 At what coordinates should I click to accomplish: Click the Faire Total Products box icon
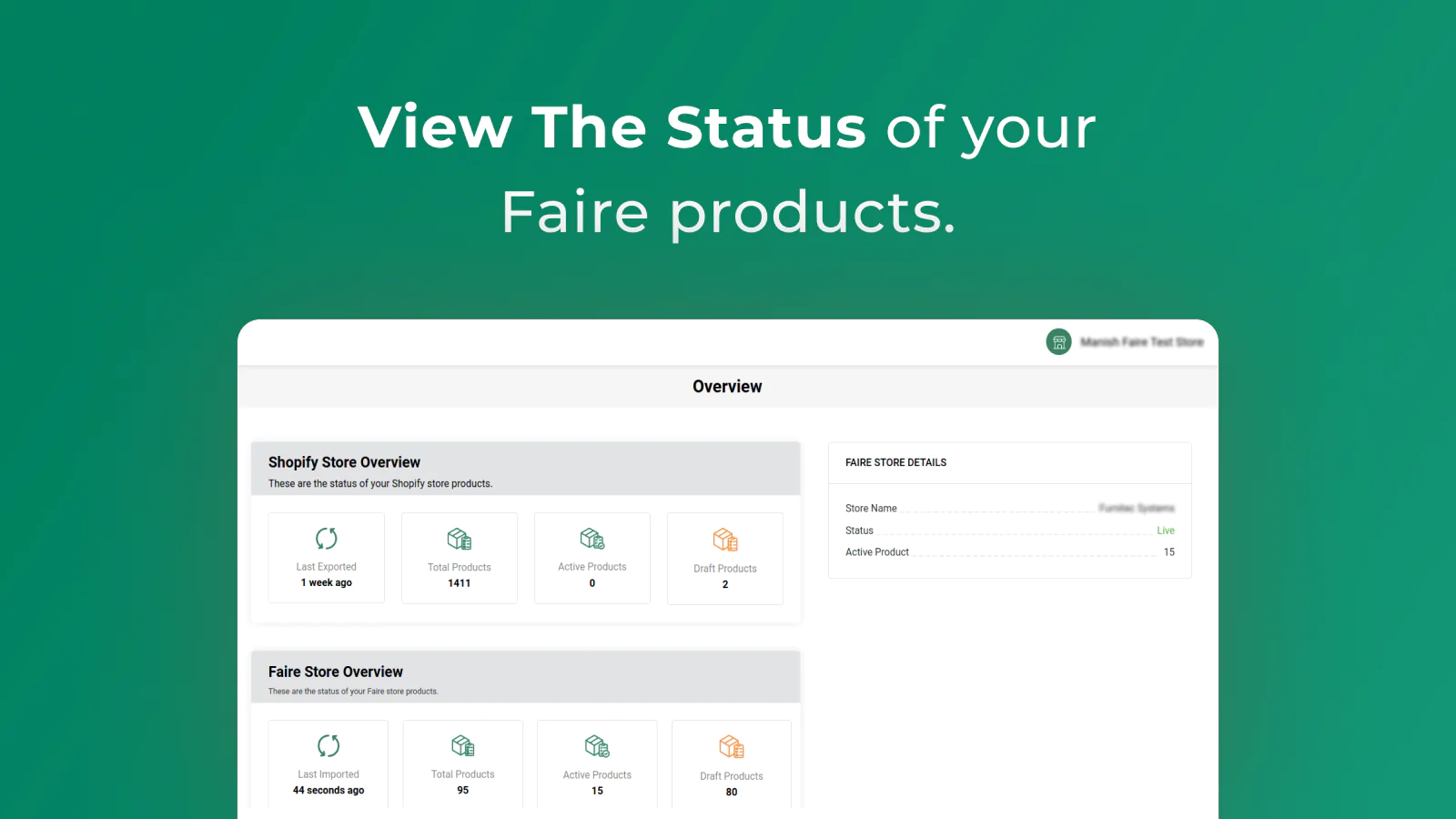(463, 746)
